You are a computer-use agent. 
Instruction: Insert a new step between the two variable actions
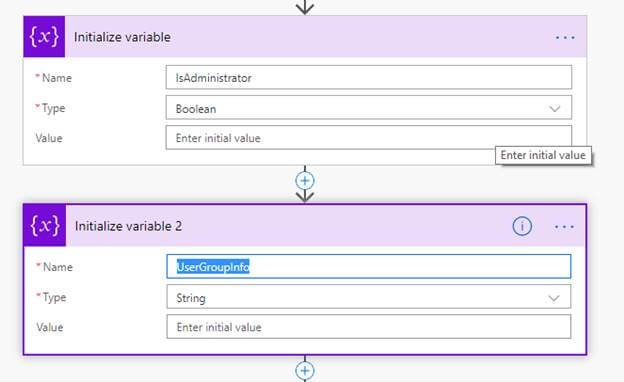305,181
